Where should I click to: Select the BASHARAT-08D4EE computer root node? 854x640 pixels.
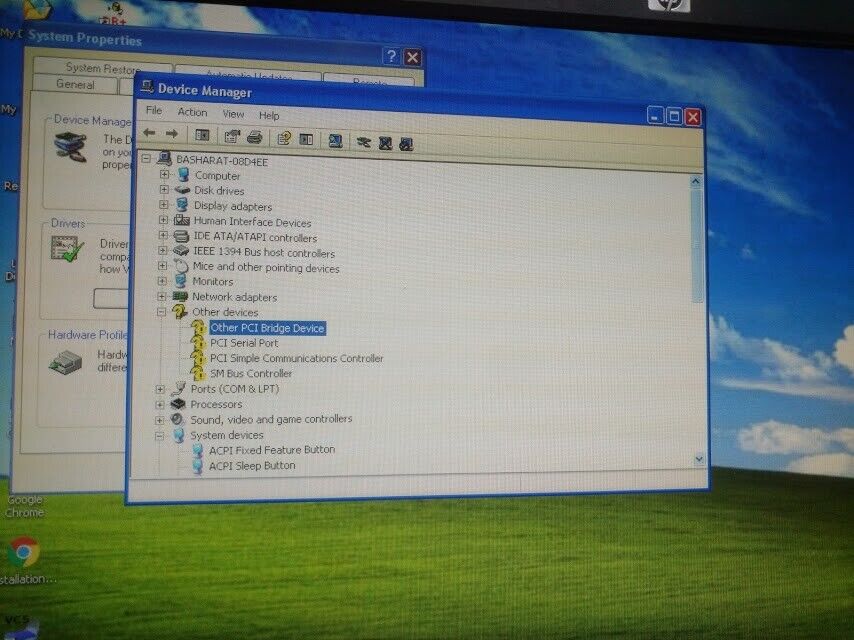pyautogui.click(x=222, y=161)
